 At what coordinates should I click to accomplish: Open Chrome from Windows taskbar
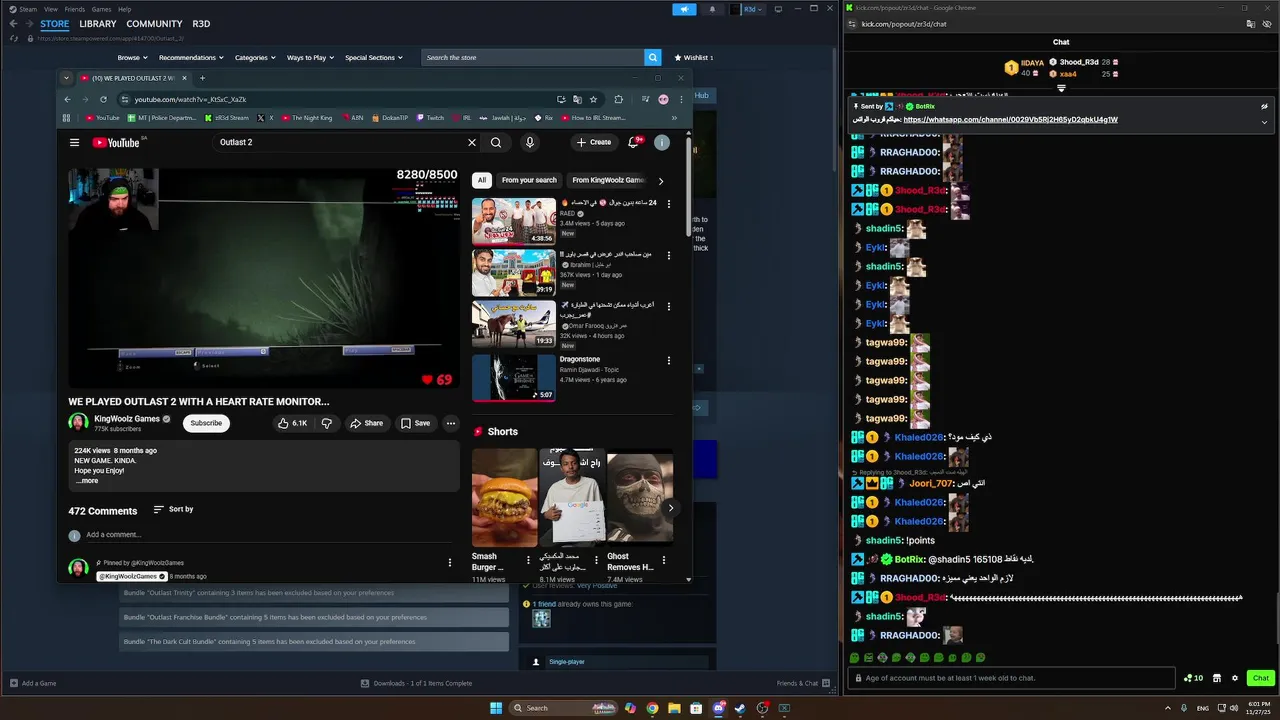652,708
